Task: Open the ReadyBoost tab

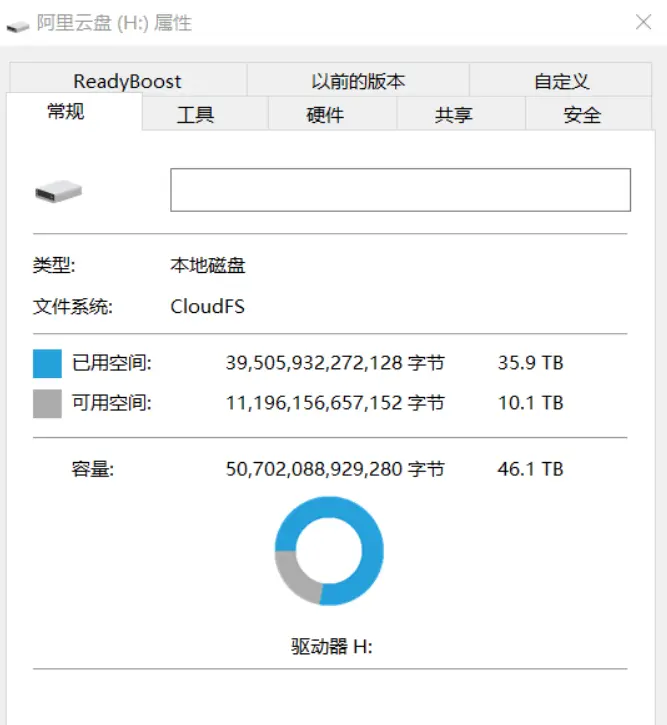Action: click(128, 80)
